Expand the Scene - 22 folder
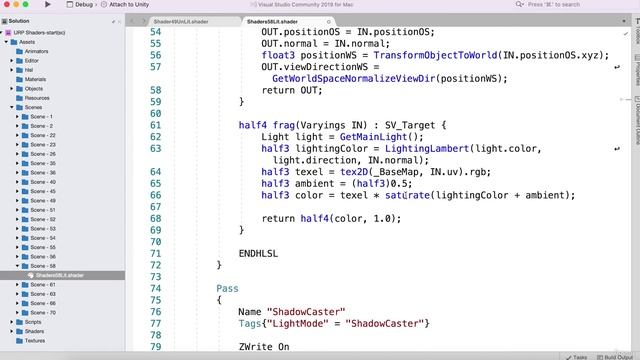Screen dimensions: 640x360 click(18, 136)
